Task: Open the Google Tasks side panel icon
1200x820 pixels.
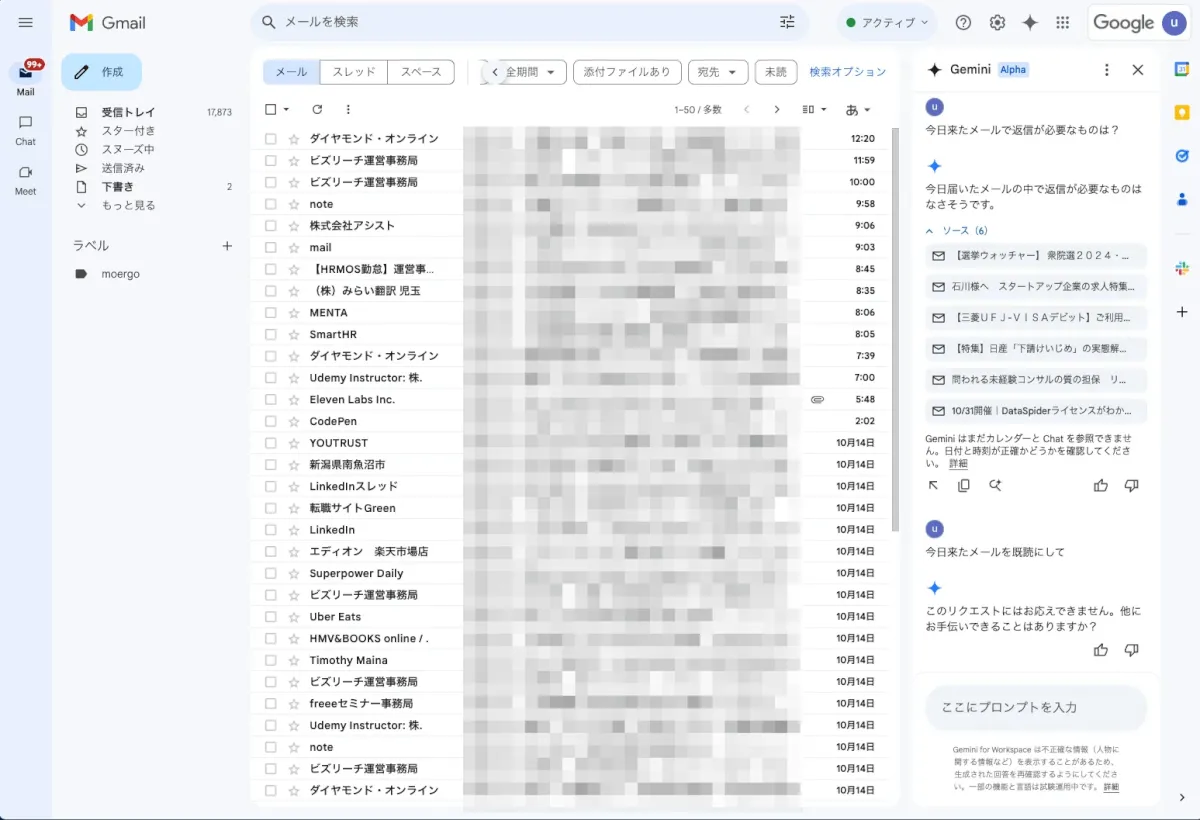Action: (1182, 156)
